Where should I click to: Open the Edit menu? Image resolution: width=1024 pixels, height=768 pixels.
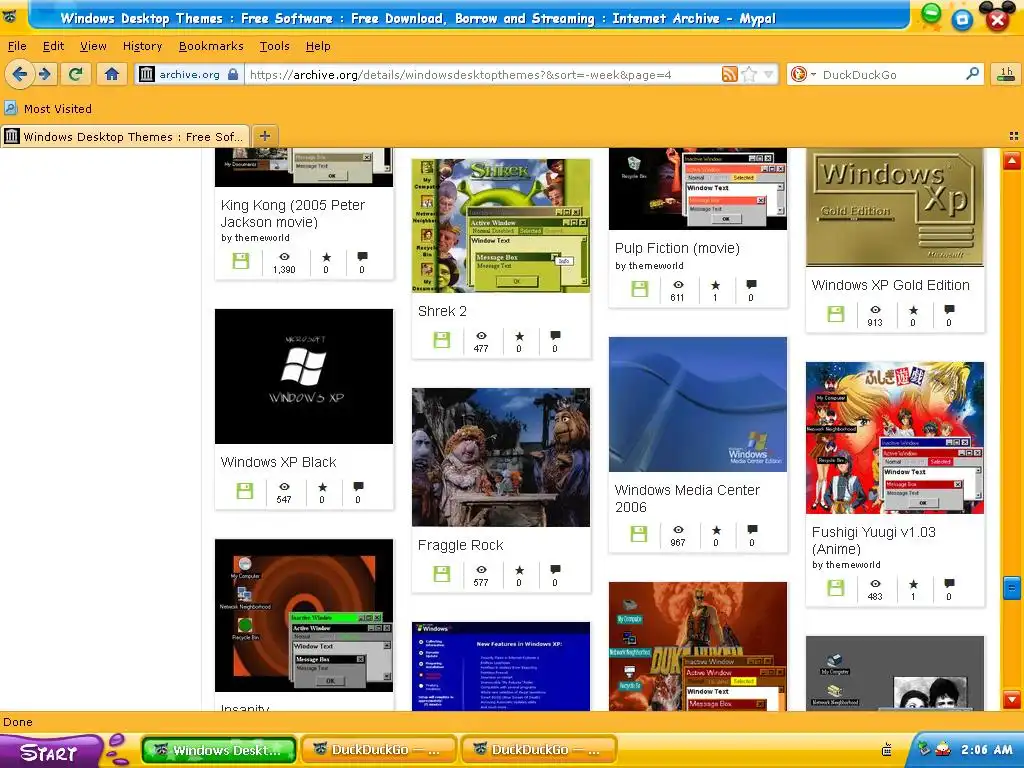click(54, 46)
